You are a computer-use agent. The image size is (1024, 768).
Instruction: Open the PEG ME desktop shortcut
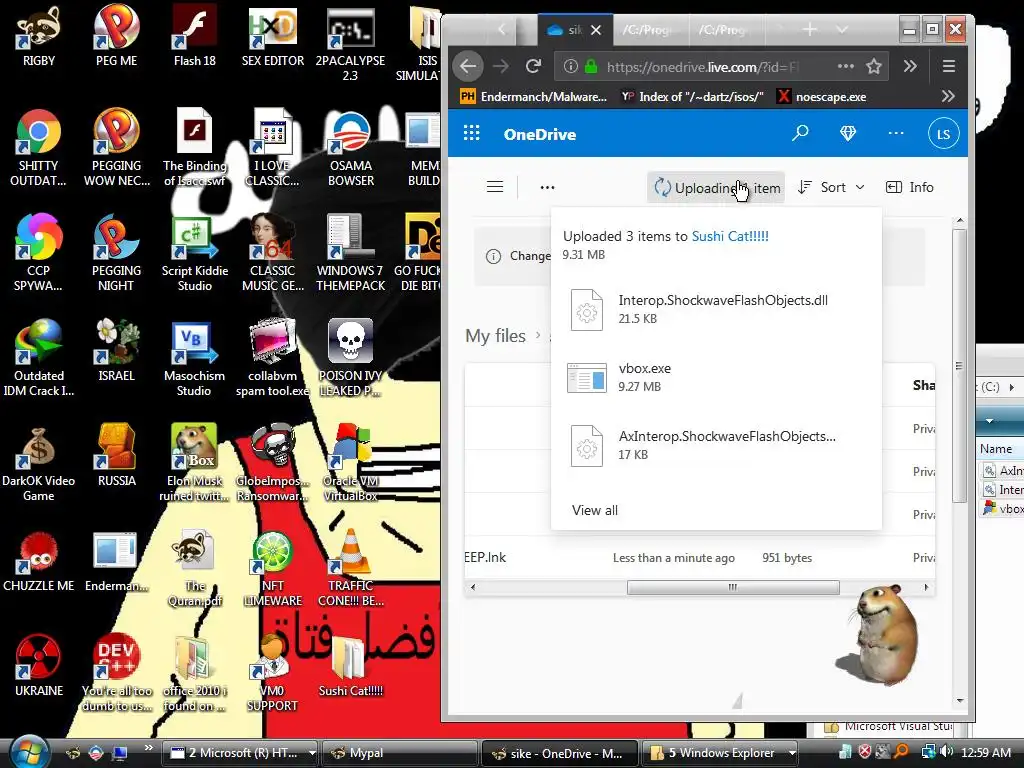coord(116,36)
